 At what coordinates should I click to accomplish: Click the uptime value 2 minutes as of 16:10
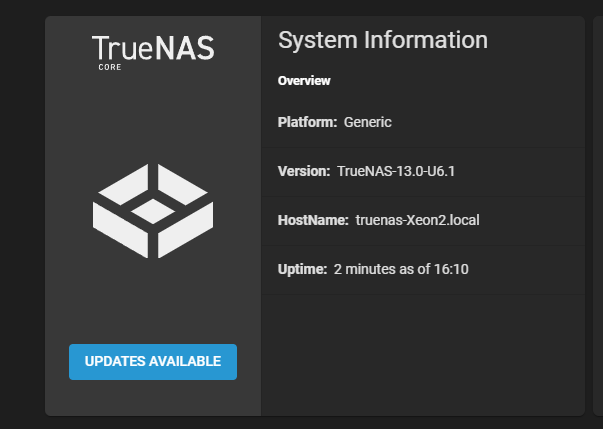(401, 269)
